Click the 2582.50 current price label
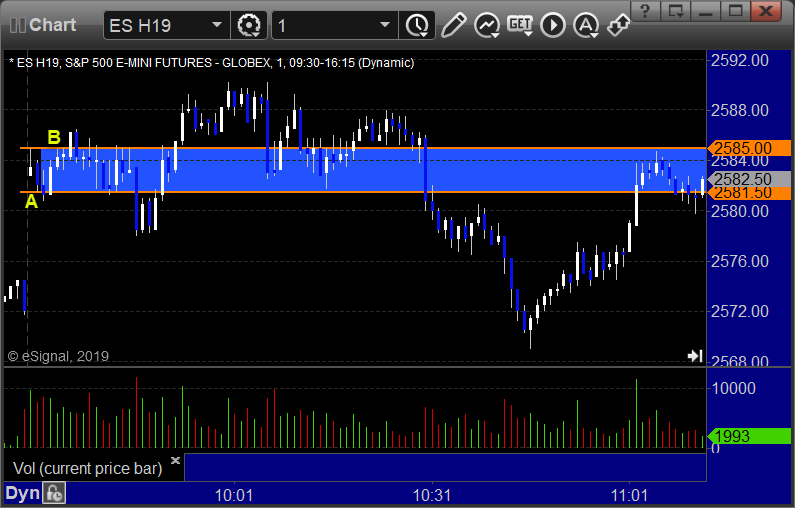The height and width of the screenshot is (508, 795). tap(748, 179)
